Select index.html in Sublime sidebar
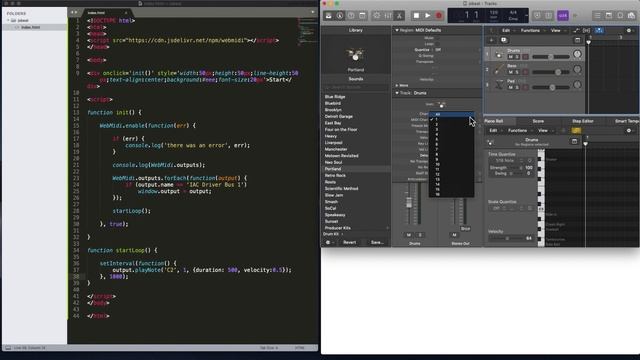 31,27
